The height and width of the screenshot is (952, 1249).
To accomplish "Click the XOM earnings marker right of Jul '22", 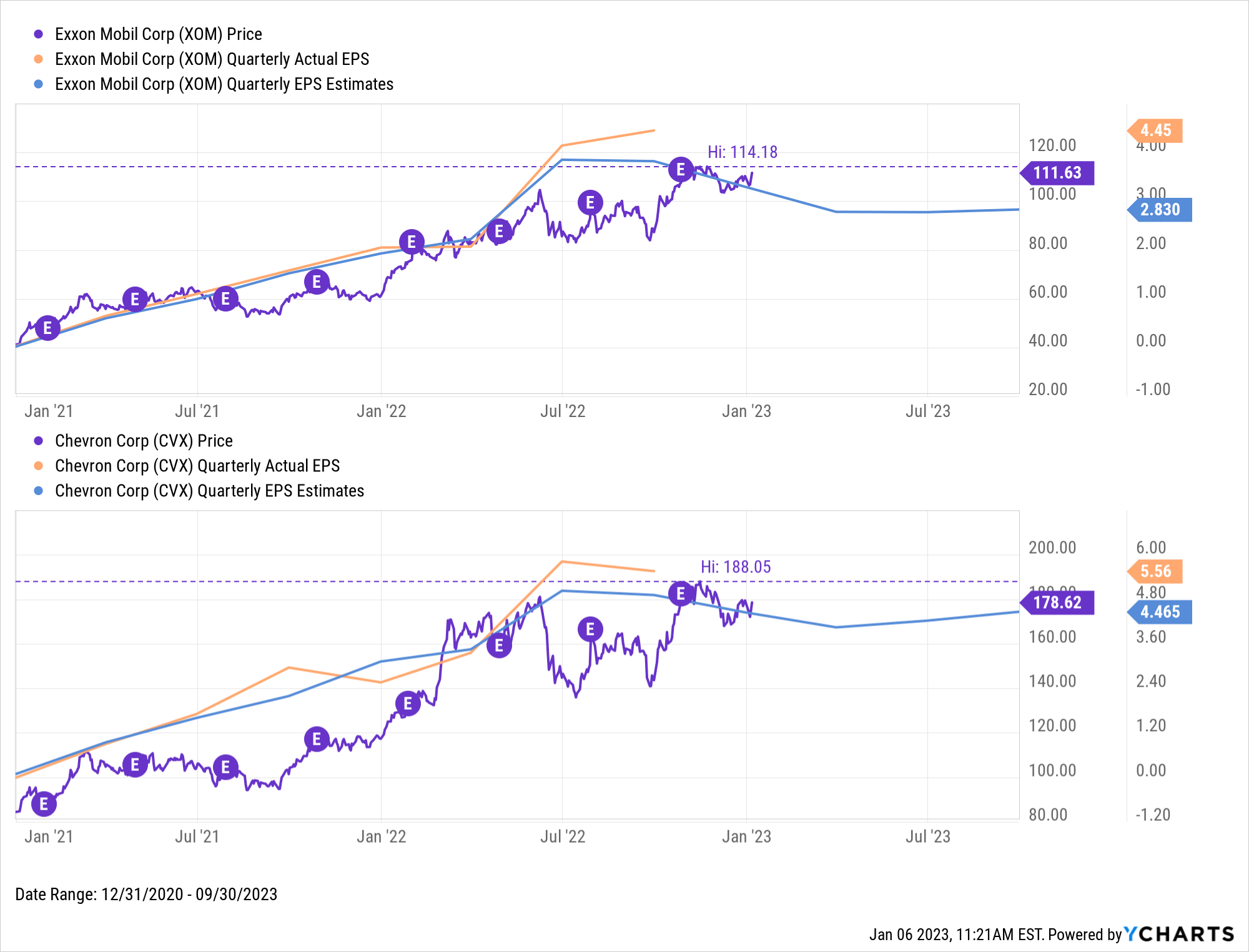I will [x=590, y=202].
